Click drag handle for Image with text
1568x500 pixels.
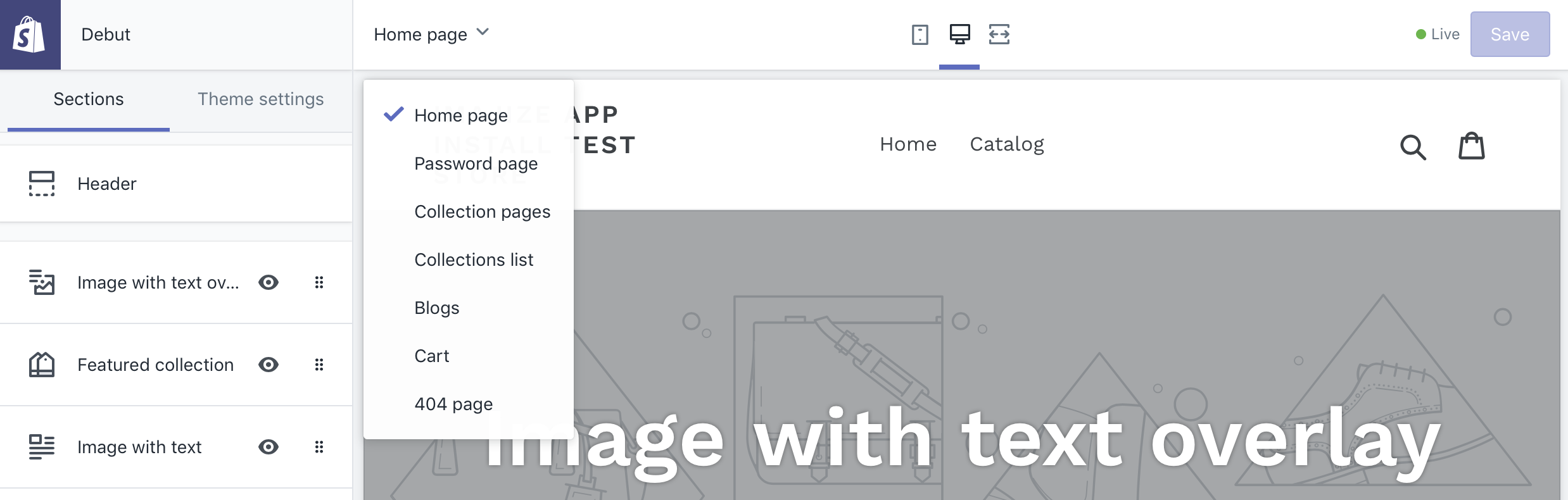point(319,447)
